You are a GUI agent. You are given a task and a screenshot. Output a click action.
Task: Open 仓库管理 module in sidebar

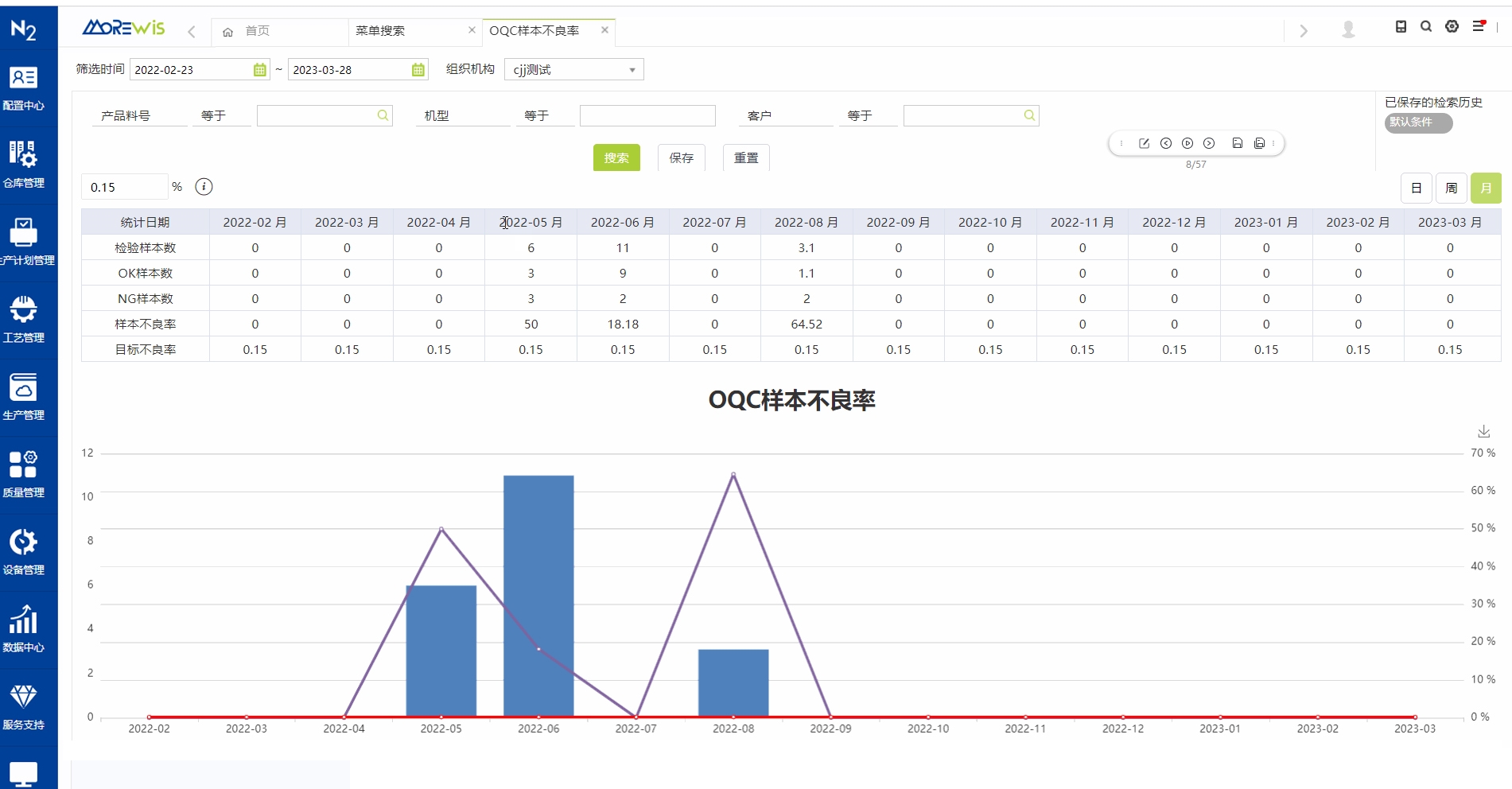(24, 165)
